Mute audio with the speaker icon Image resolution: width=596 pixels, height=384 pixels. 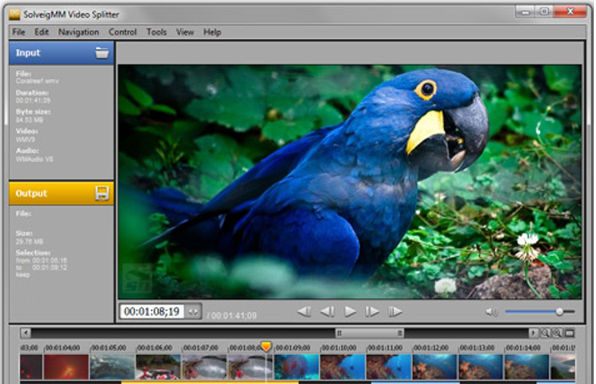(491, 312)
